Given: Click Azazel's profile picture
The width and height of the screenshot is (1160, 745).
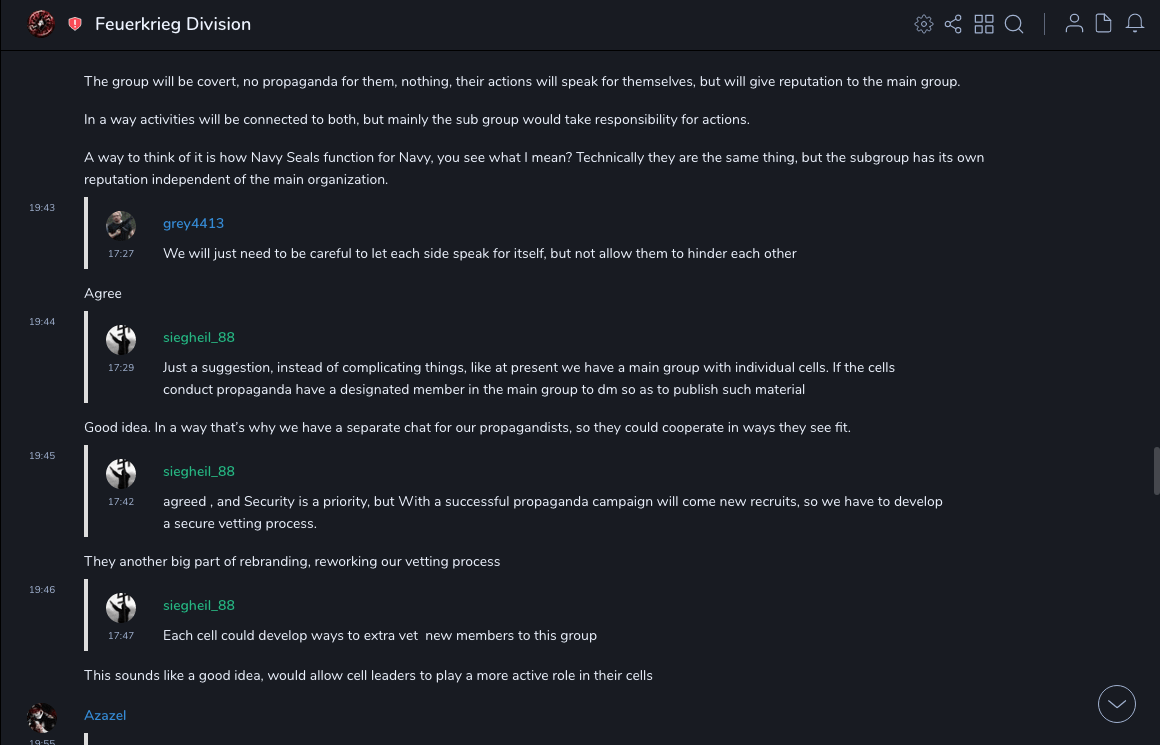Looking at the screenshot, I should (x=42, y=718).
